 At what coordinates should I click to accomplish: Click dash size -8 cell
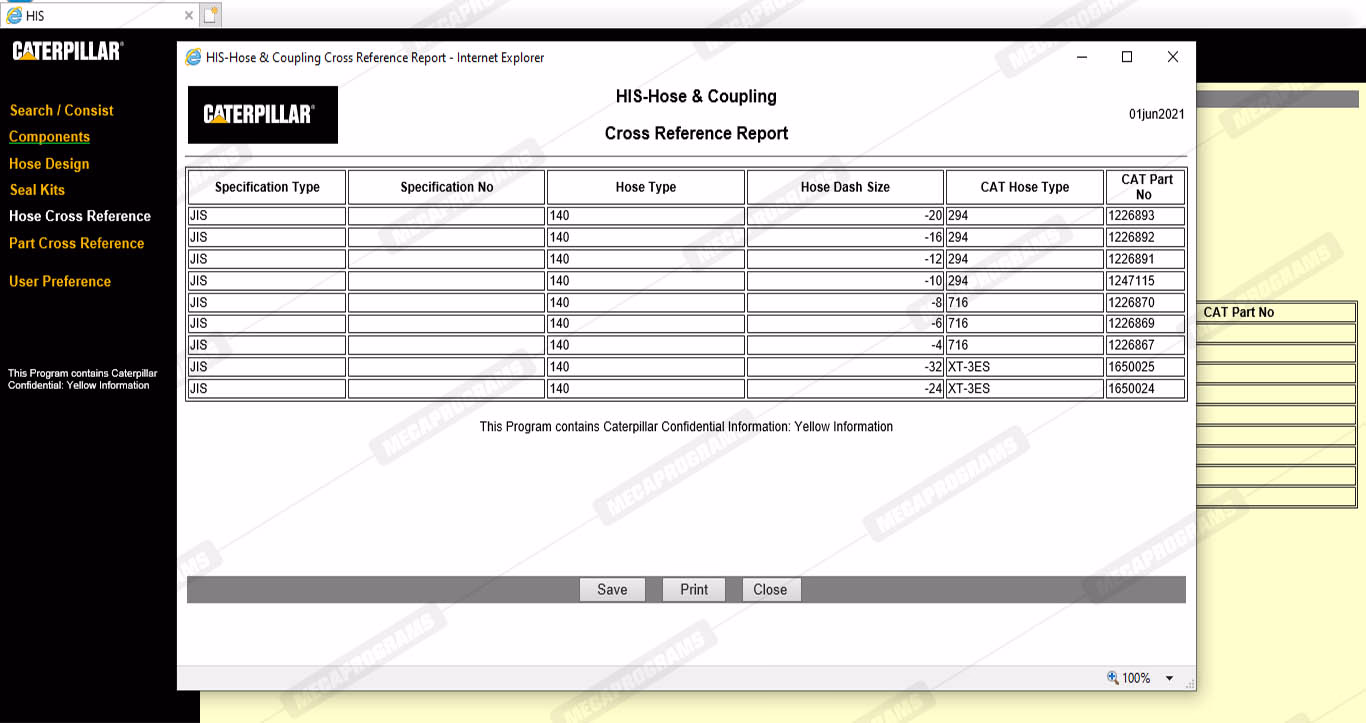(845, 302)
